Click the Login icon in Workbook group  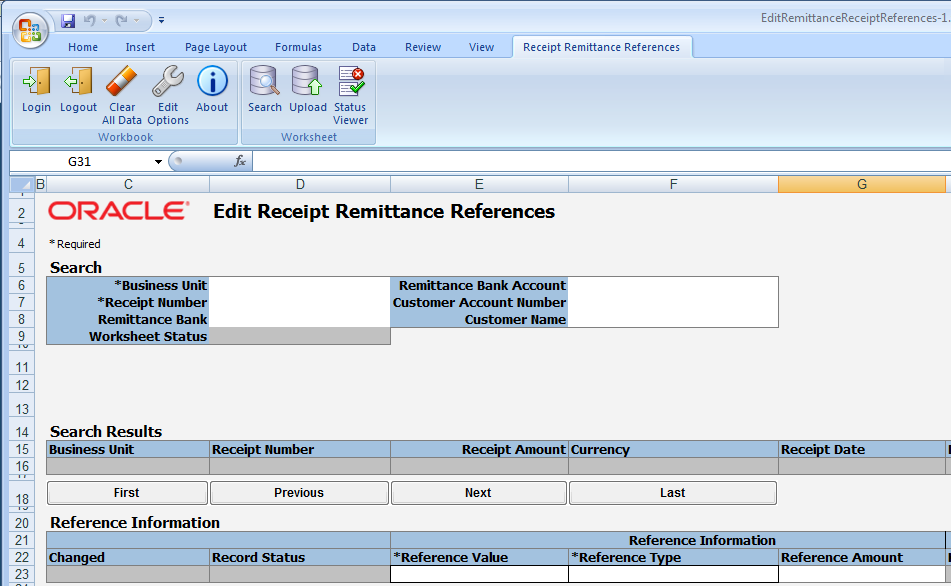coord(36,90)
